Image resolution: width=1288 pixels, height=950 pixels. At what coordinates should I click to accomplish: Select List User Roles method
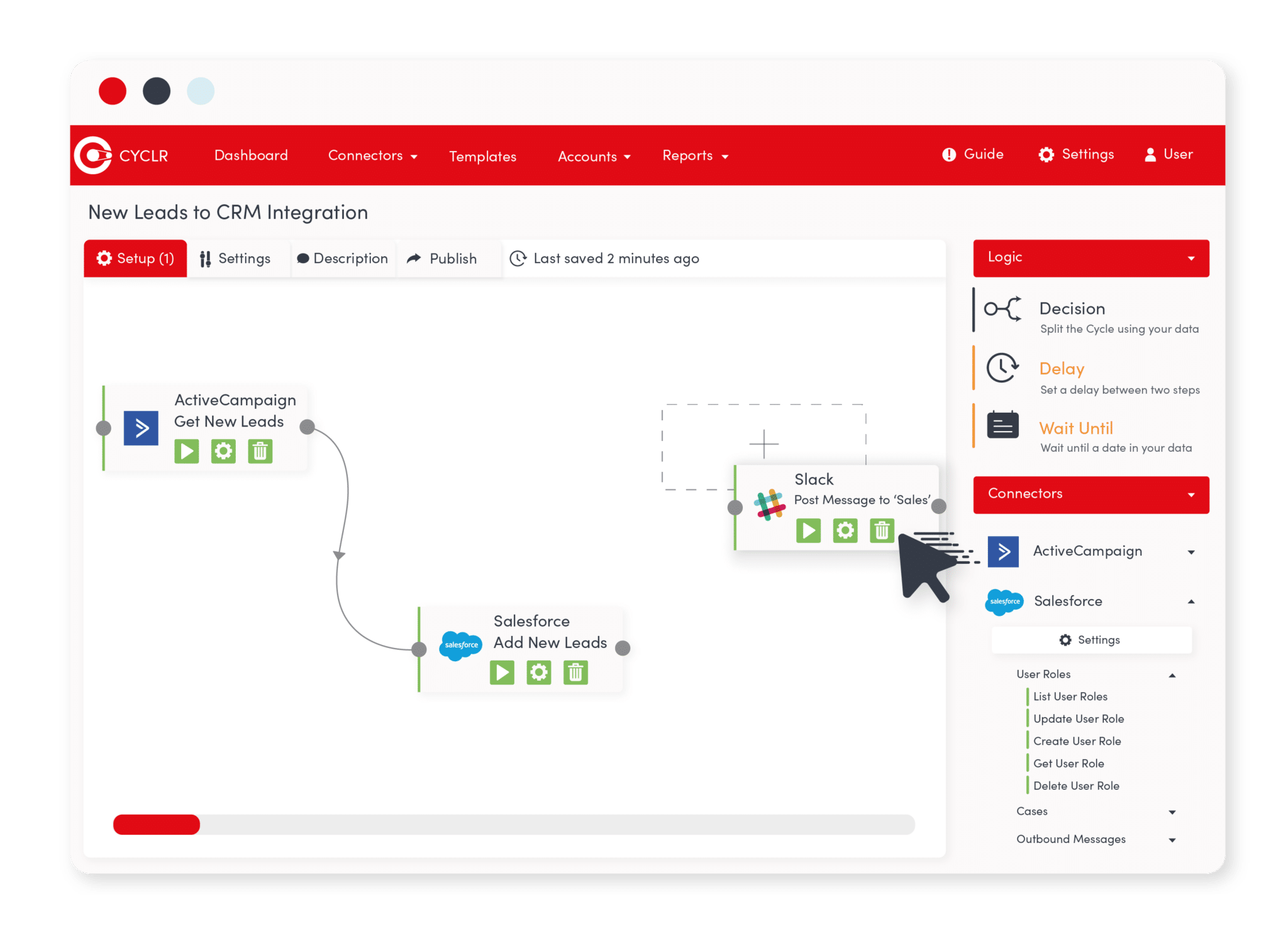pyautogui.click(x=1070, y=696)
